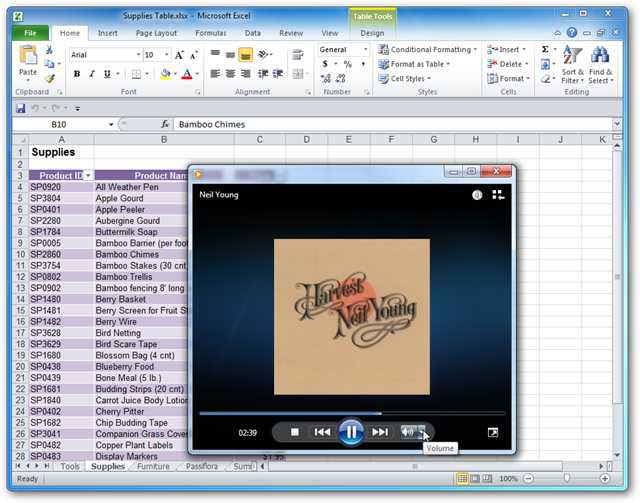Open the File tab
The image size is (640, 503).
coord(31,33)
